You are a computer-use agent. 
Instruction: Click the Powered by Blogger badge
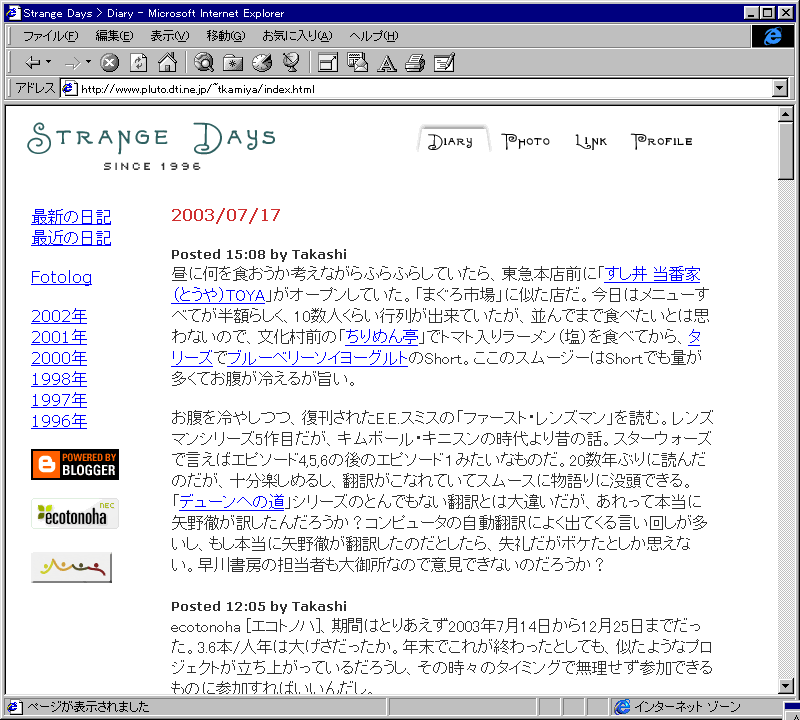[x=75, y=464]
